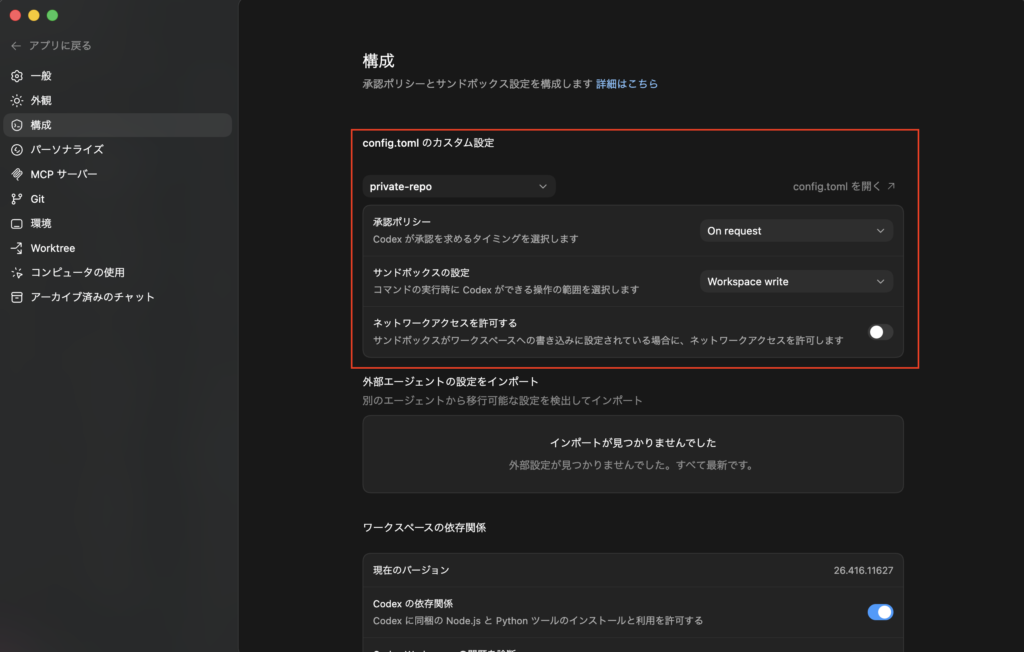Click the コンピュータの使用 cursor icon
The width and height of the screenshot is (1024, 652).
tap(16, 272)
